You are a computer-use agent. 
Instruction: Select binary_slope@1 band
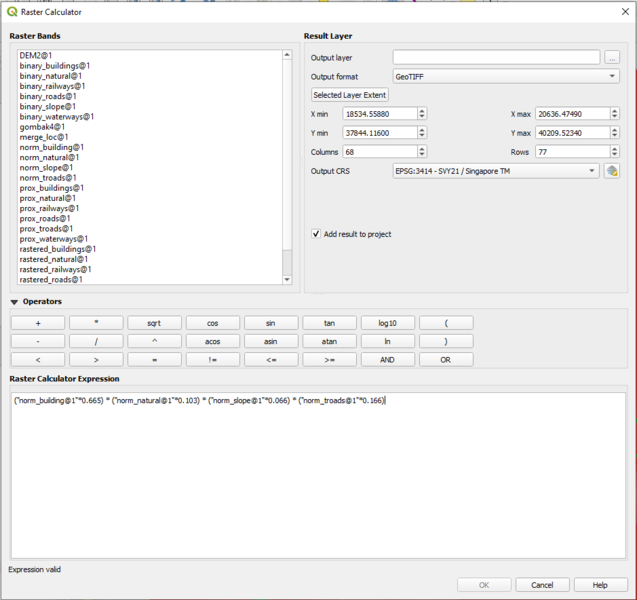click(x=48, y=106)
